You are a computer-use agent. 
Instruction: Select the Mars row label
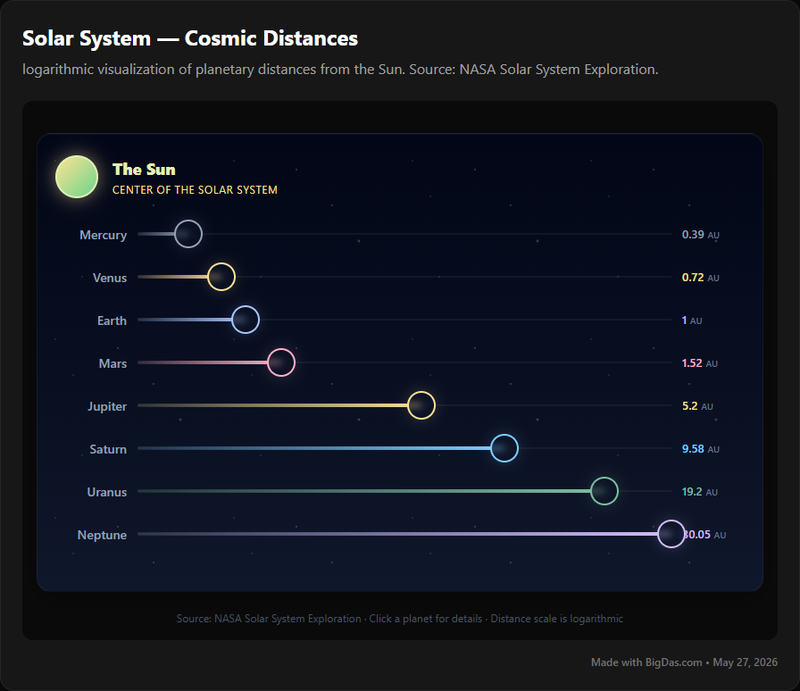click(x=113, y=363)
